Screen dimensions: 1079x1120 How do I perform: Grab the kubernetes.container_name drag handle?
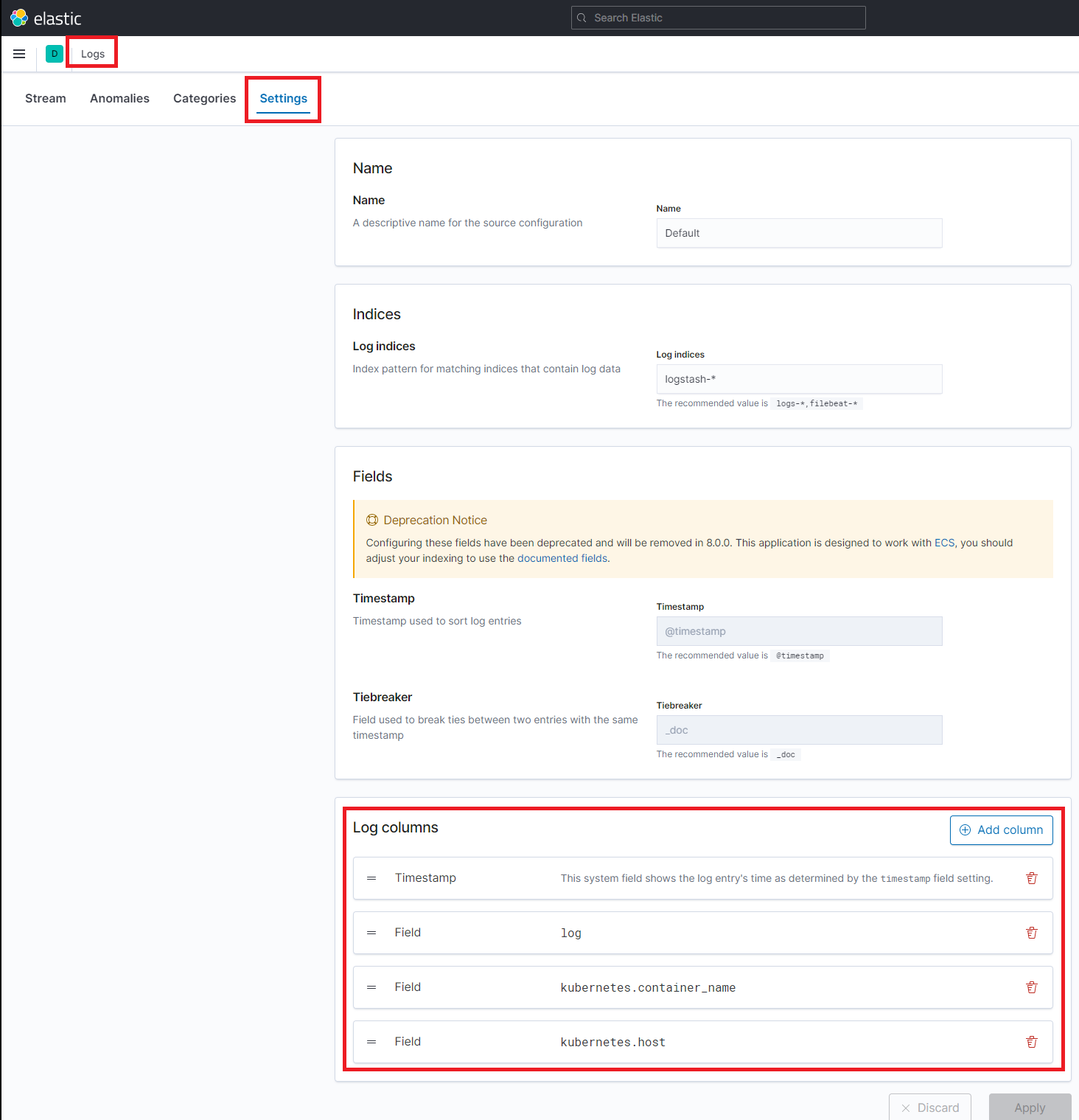371,987
